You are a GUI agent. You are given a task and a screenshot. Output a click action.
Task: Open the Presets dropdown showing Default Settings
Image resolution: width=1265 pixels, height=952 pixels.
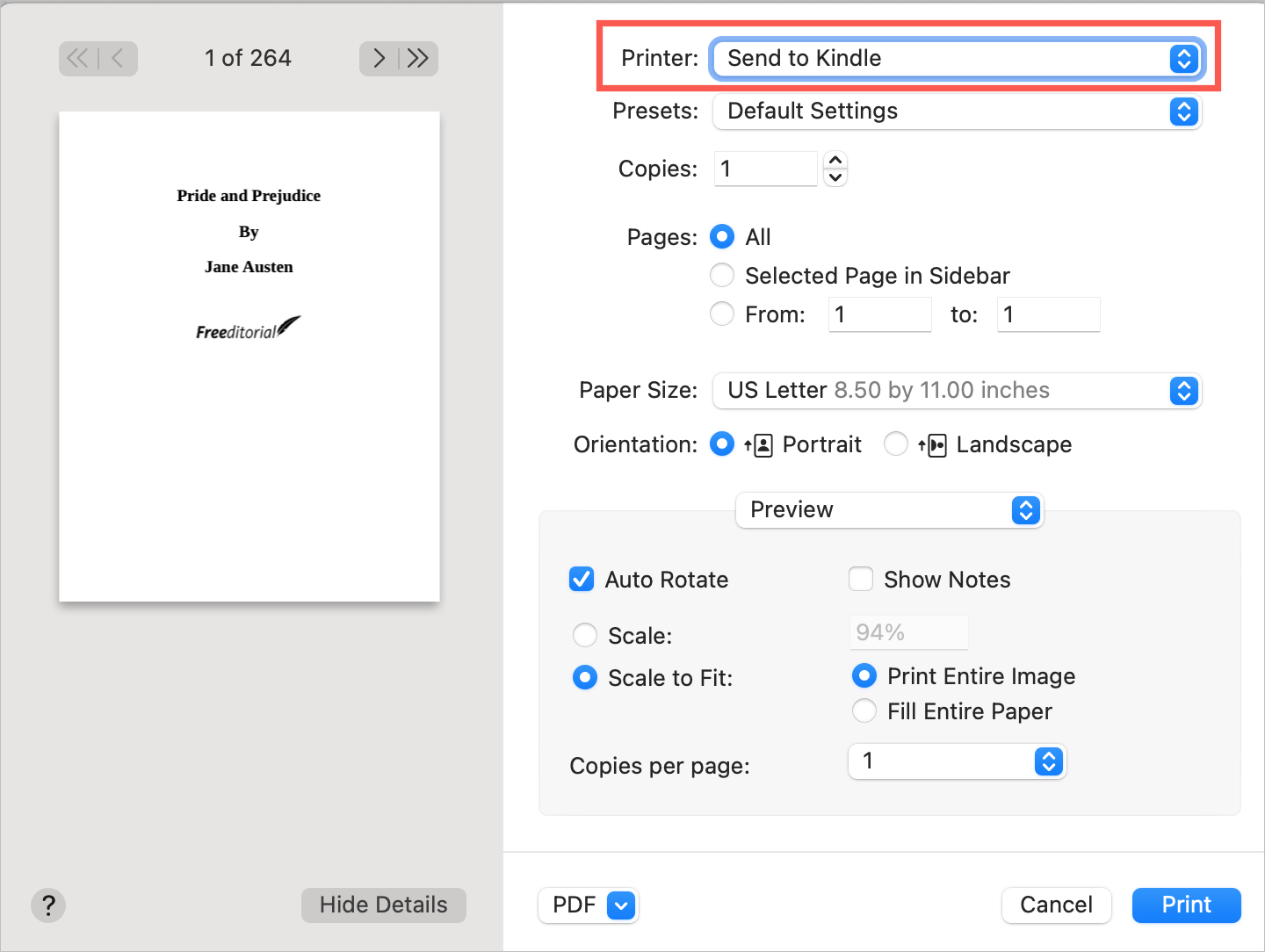956,112
